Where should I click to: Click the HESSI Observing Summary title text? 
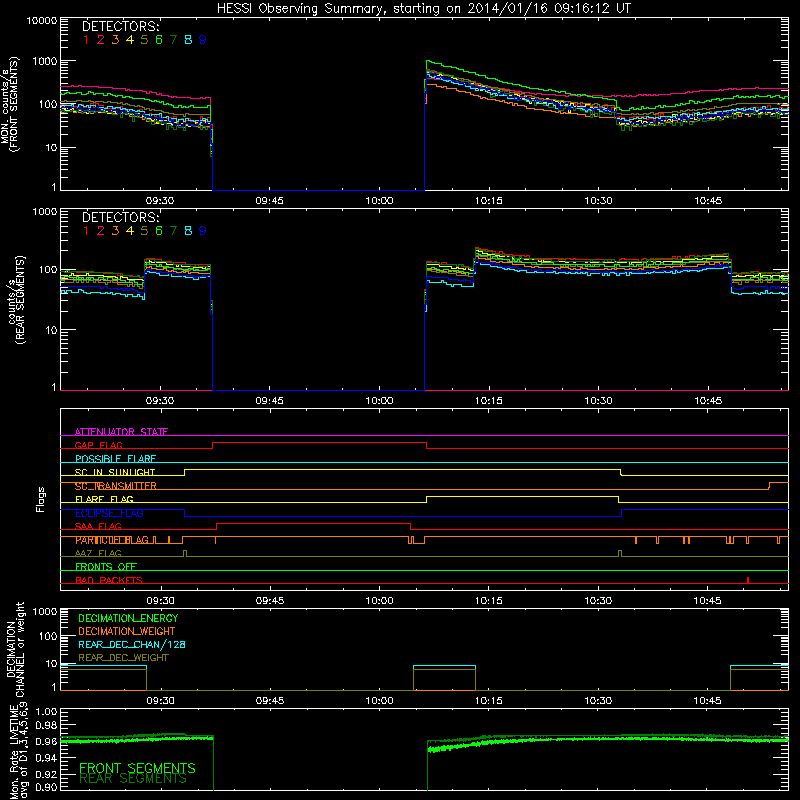click(424, 8)
